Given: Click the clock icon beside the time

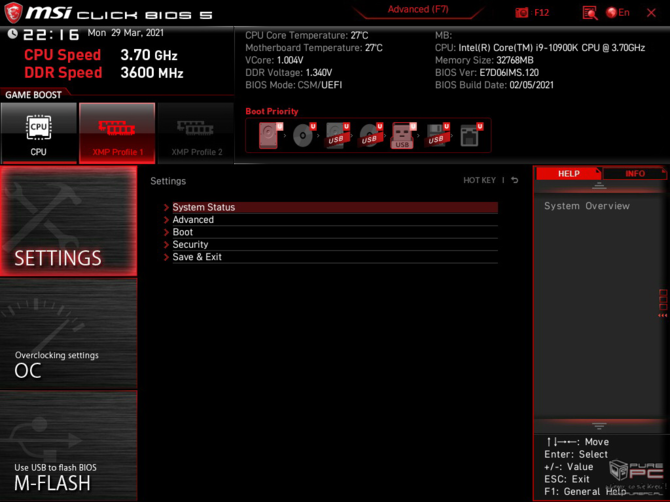Looking at the screenshot, I should click(x=12, y=33).
